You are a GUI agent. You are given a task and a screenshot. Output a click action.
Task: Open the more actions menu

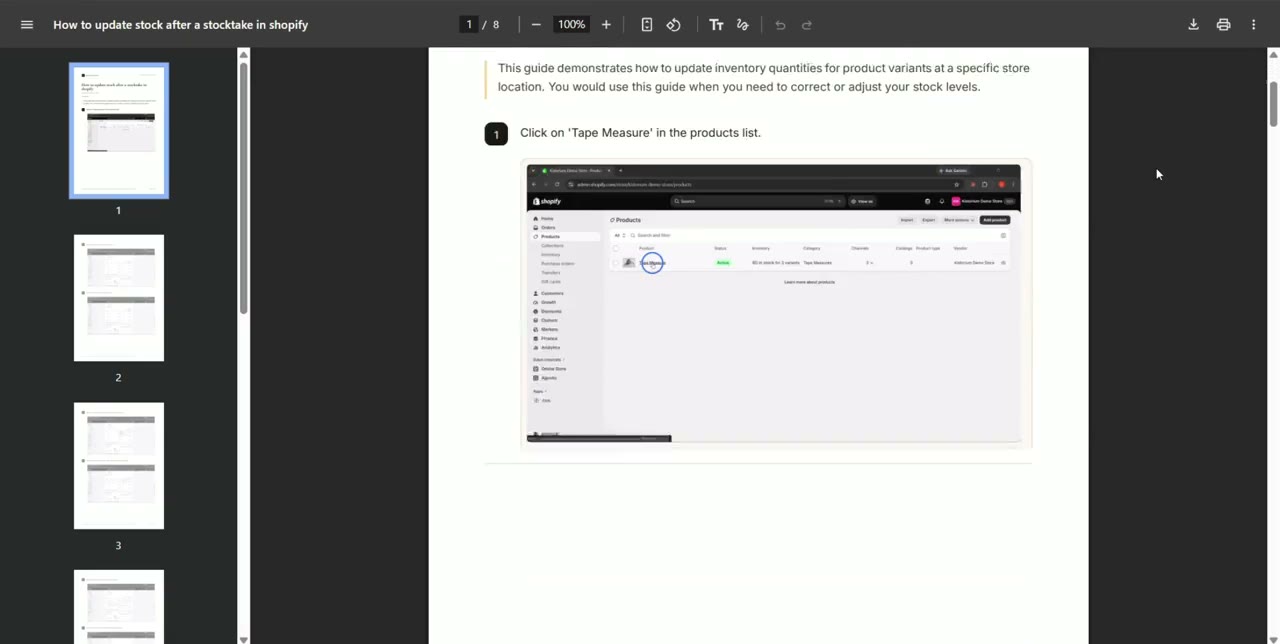1253,24
